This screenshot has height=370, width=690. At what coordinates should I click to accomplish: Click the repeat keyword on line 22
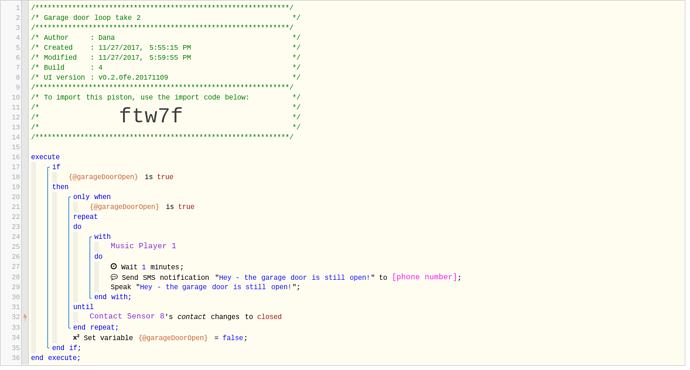(x=85, y=216)
